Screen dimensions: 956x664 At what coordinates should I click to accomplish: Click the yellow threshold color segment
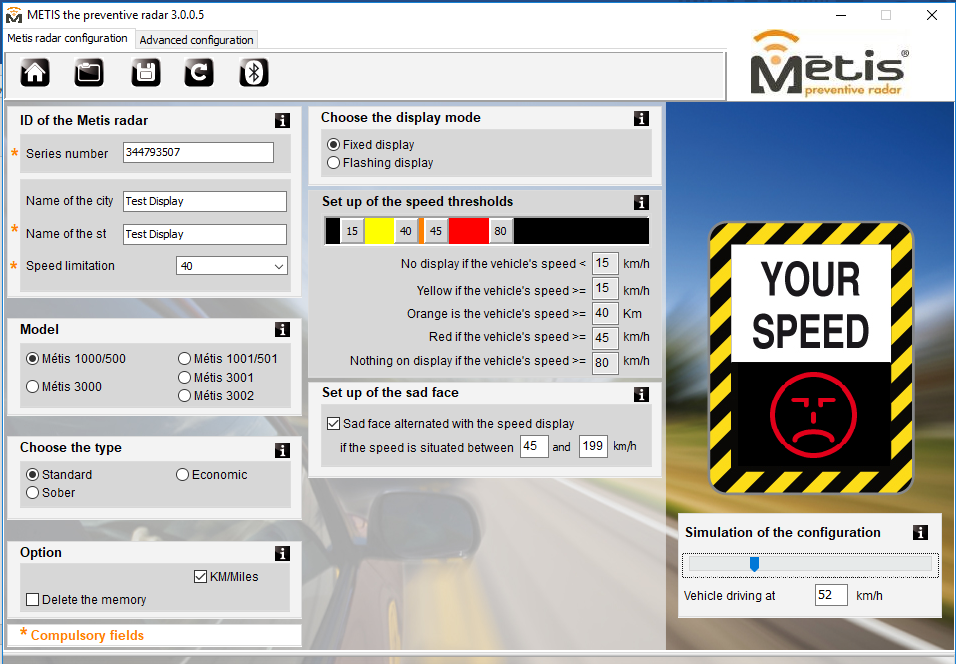[378, 231]
